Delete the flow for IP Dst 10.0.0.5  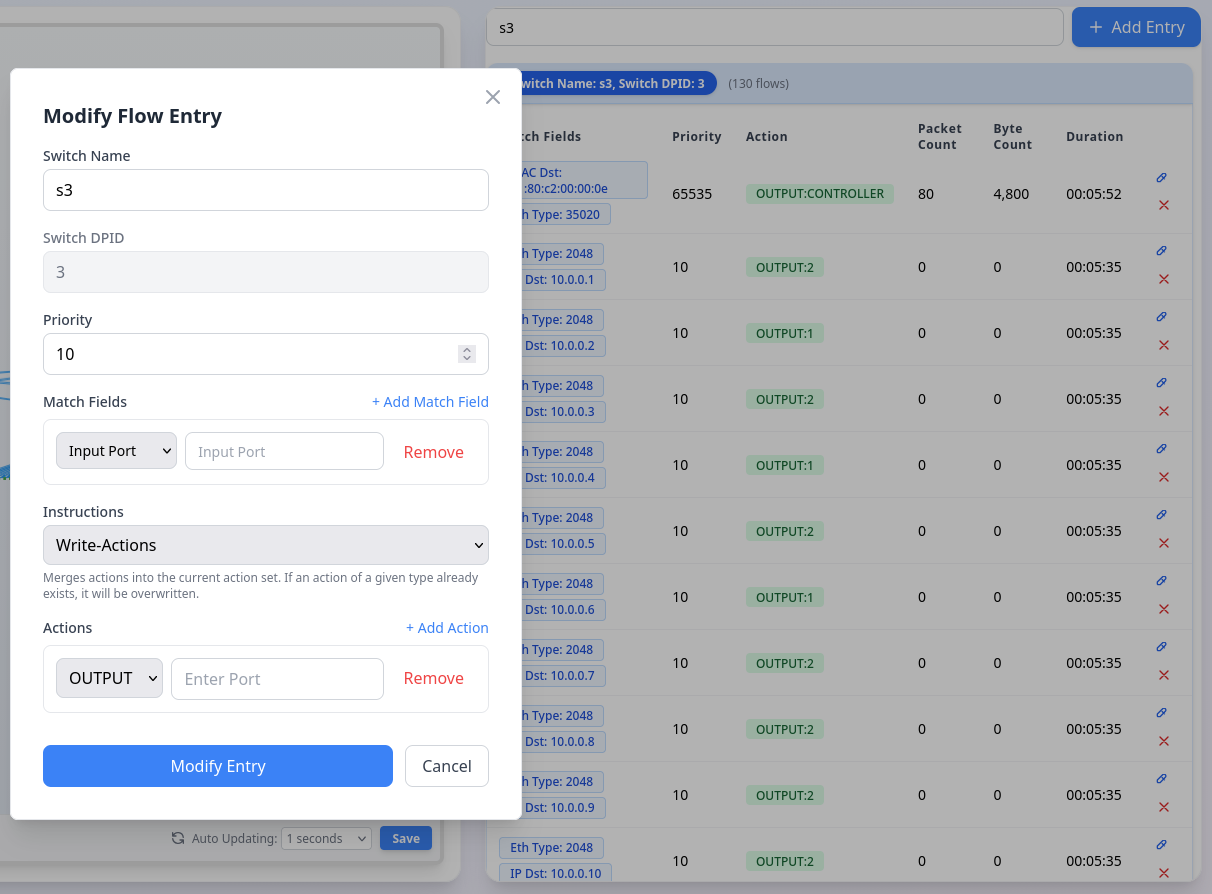[x=1163, y=543]
